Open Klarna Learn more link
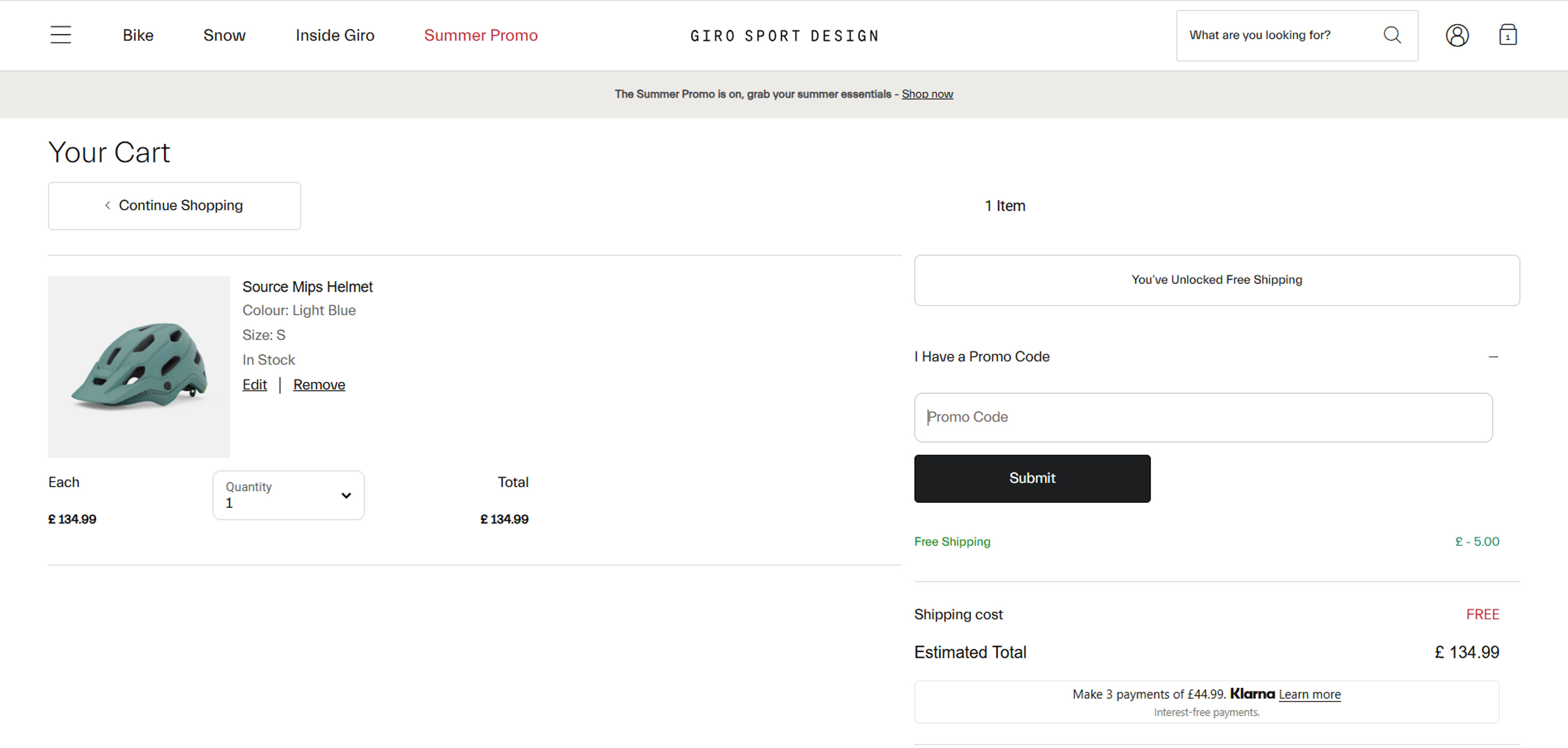1568x748 pixels. click(x=1309, y=694)
